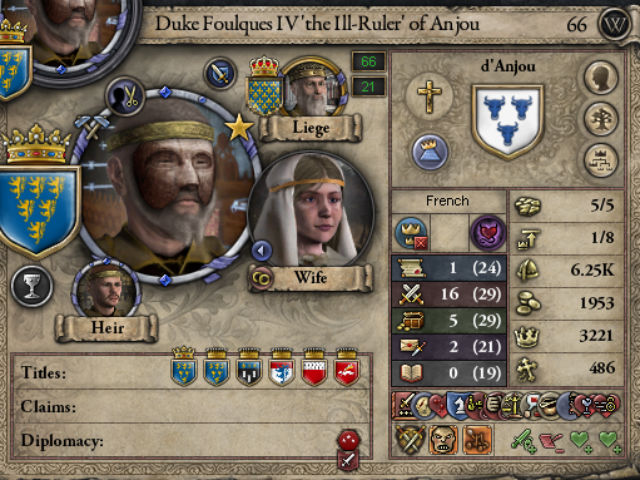
Task: Open the Heir character portrait
Action: point(106,291)
